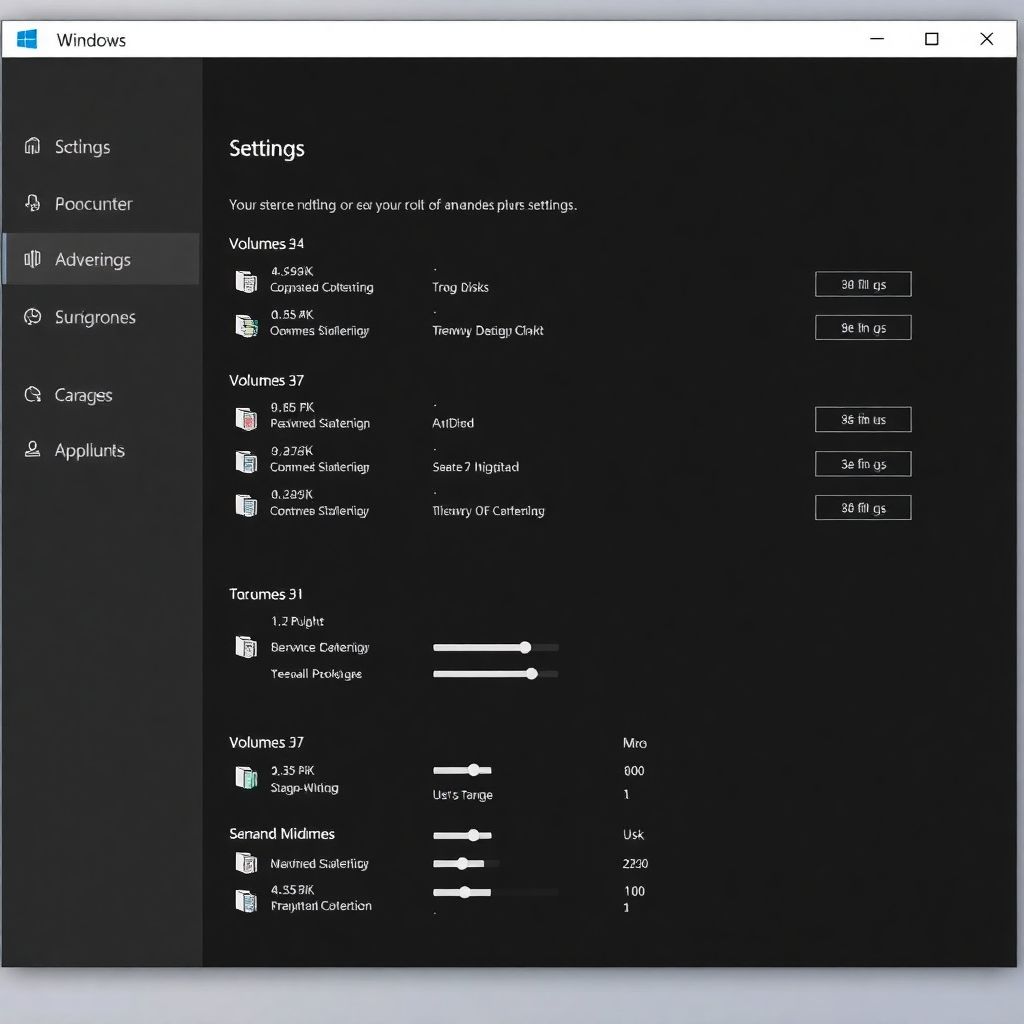The image size is (1024, 1024).
Task: Click the Windows logo in the title bar
Action: (x=27, y=39)
